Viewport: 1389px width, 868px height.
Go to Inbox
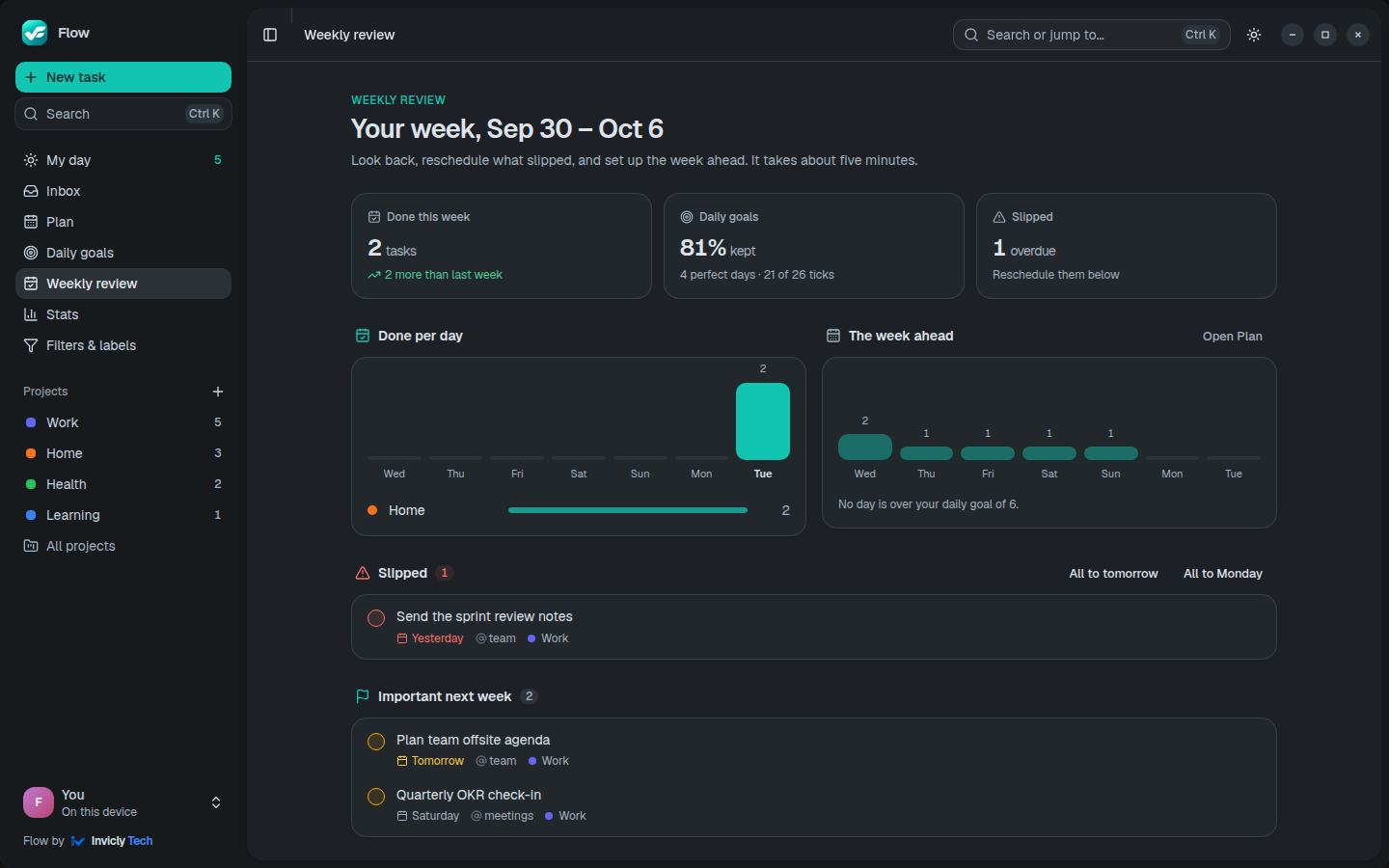click(x=123, y=191)
